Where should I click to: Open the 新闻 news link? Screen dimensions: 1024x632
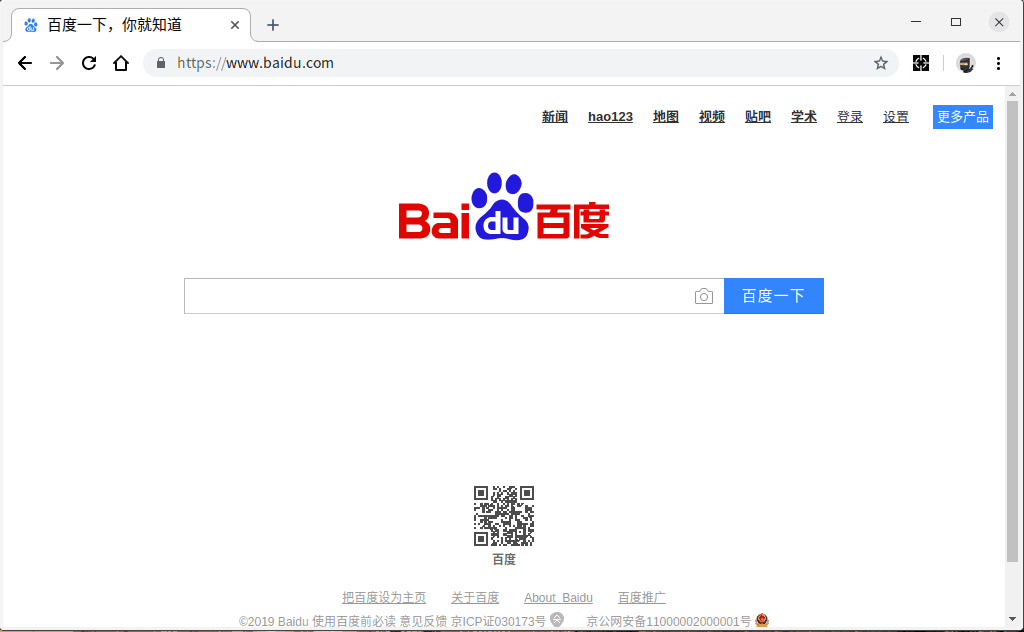(554, 117)
